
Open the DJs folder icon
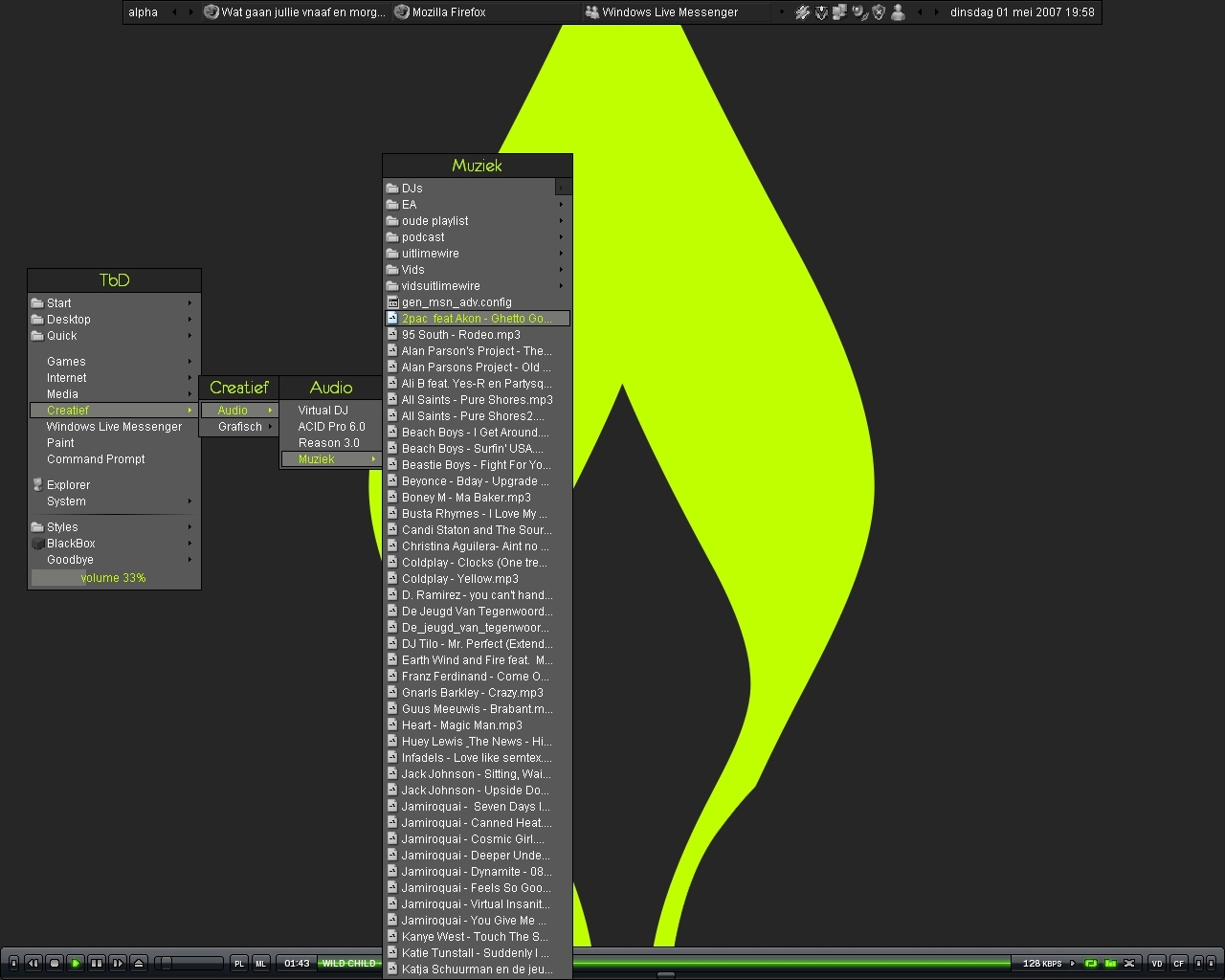coord(392,189)
